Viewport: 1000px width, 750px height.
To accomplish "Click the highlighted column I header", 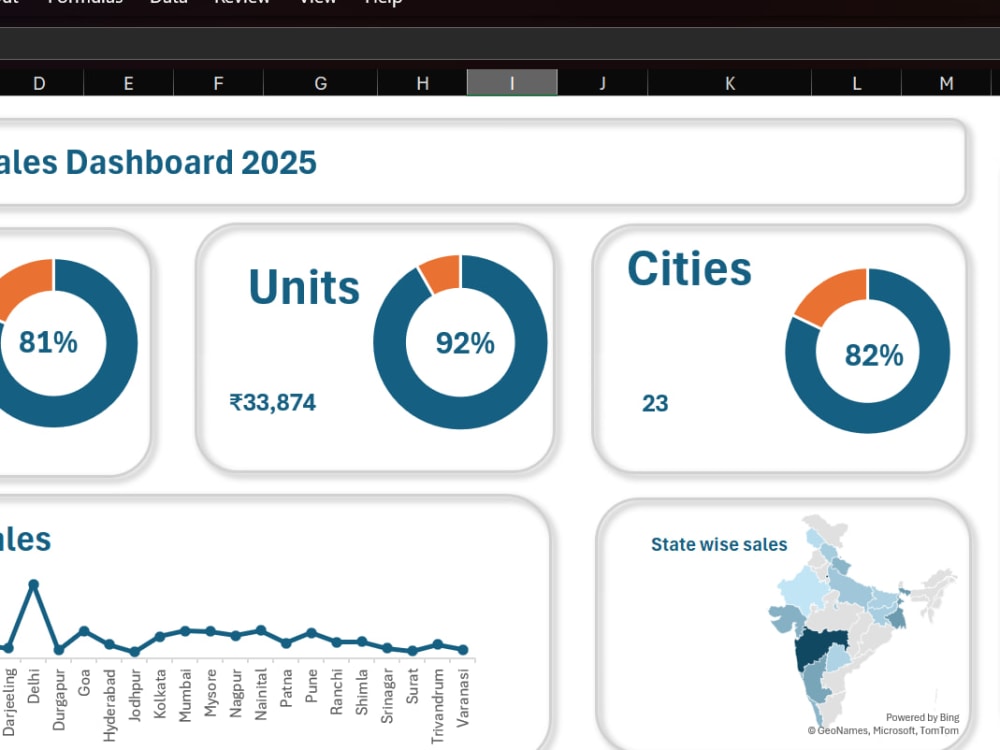I will (x=512, y=83).
